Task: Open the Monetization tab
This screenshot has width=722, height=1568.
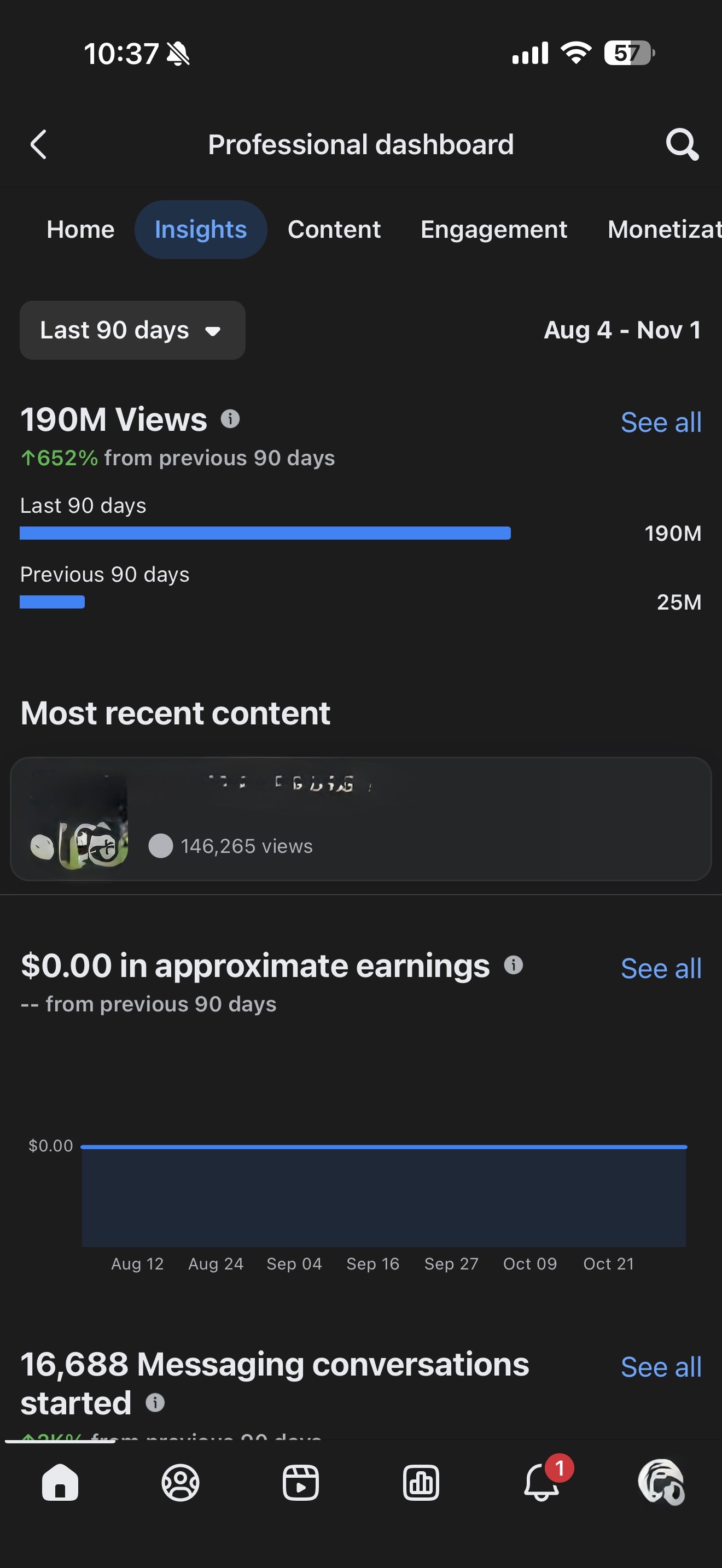Action: pos(663,230)
